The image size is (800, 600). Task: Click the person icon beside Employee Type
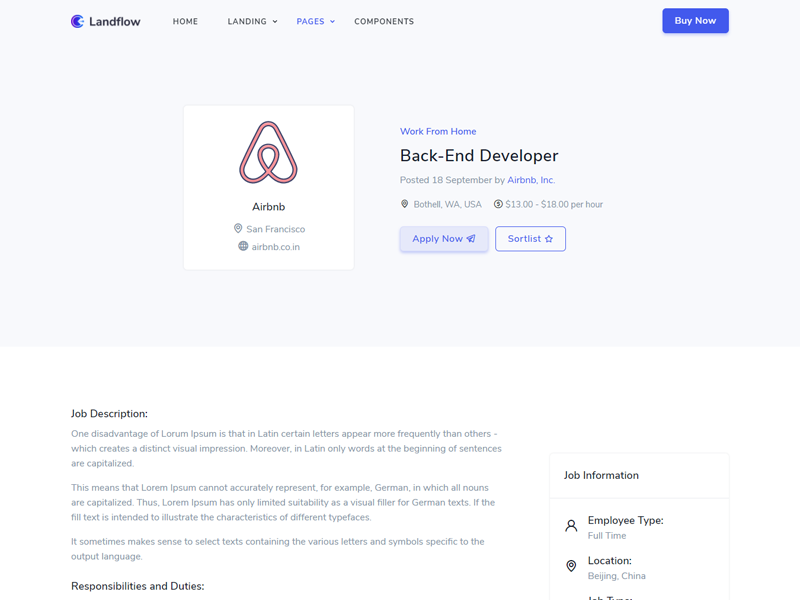pos(571,526)
